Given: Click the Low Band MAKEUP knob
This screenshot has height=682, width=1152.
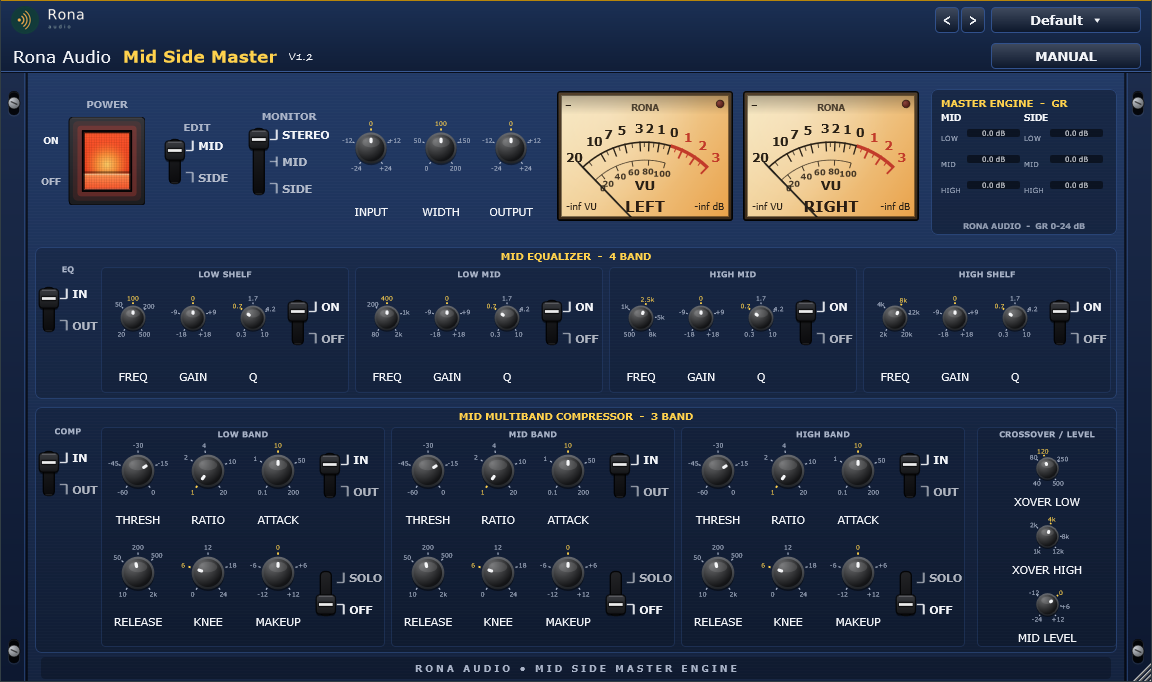Looking at the screenshot, I should (278, 573).
